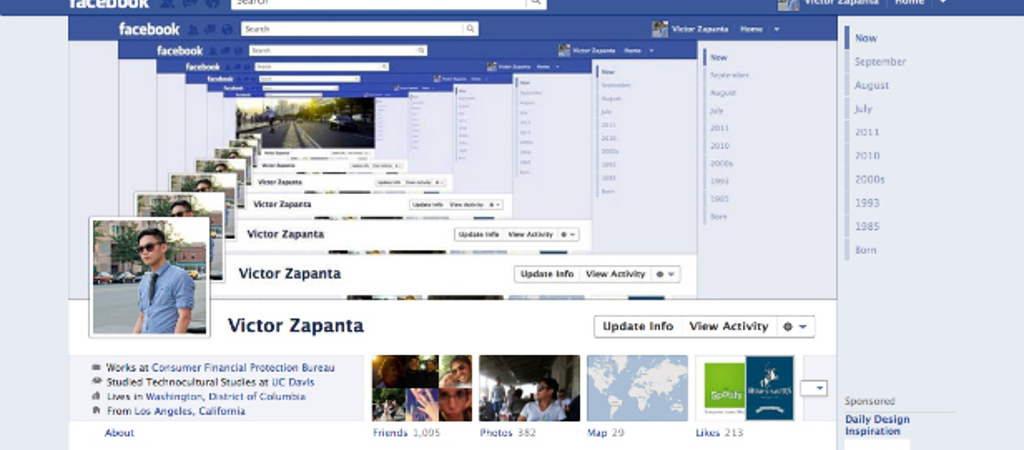
Task: Click the second-largest View Activity button
Action: coord(615,274)
